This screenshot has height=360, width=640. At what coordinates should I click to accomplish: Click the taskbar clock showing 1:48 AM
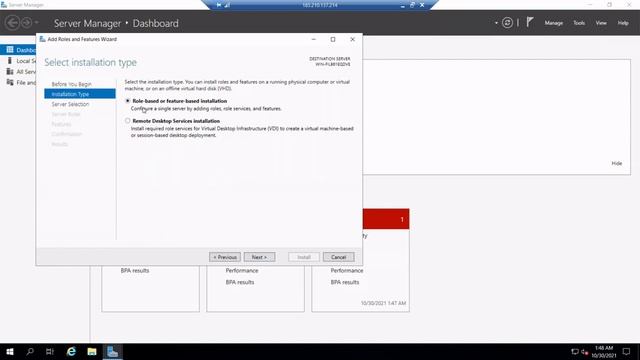pos(604,351)
